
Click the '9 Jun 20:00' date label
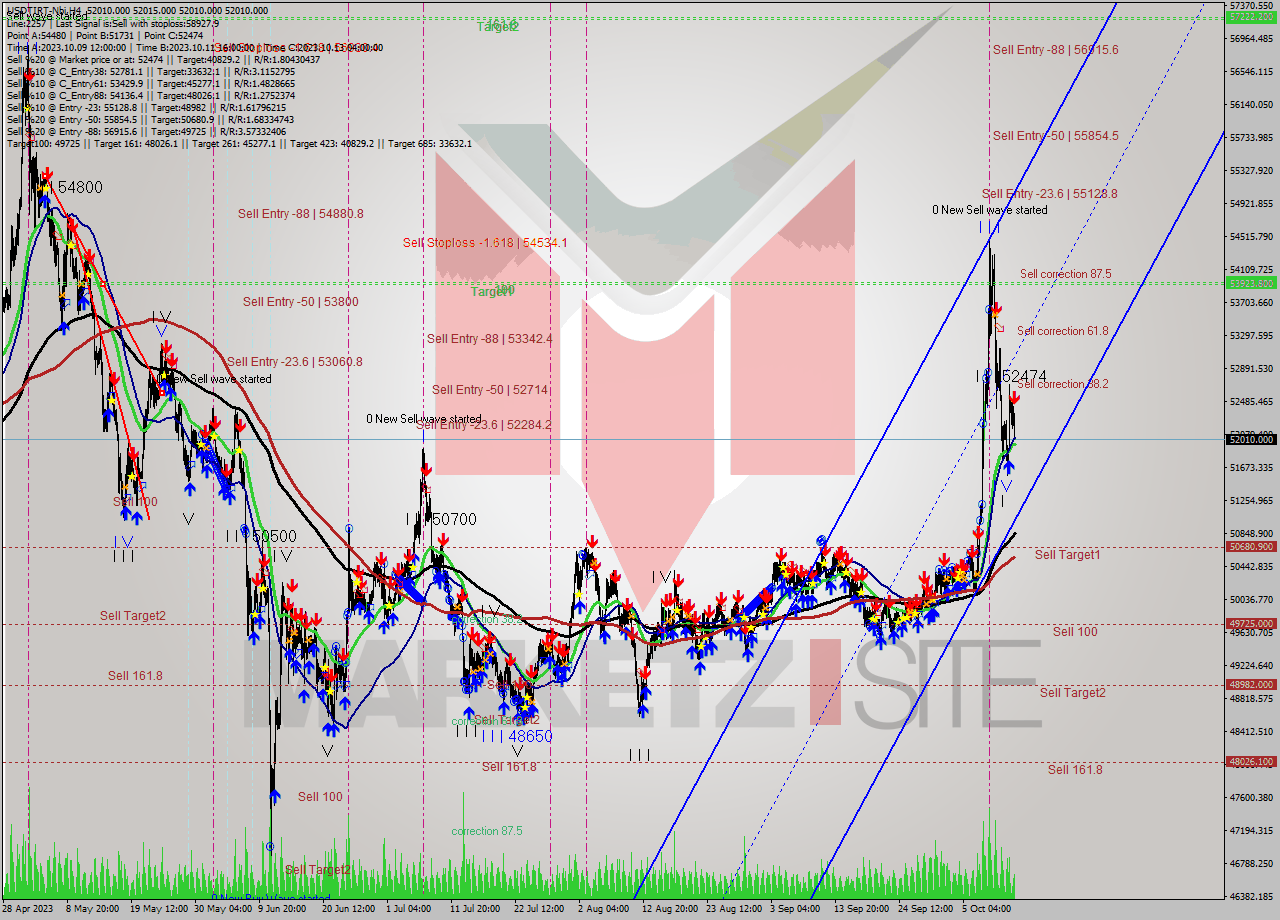(284, 910)
